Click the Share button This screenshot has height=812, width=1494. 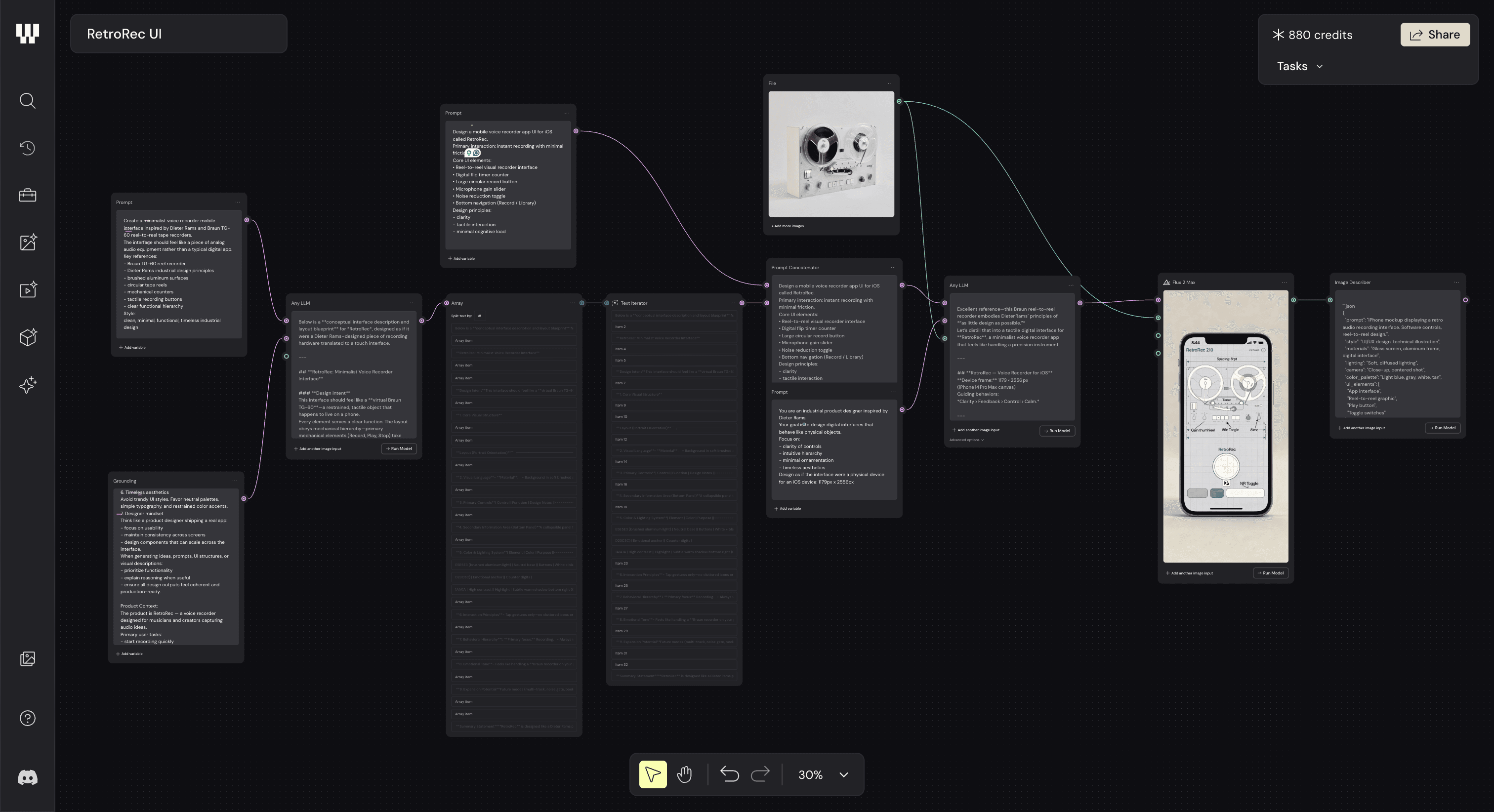[x=1435, y=35]
